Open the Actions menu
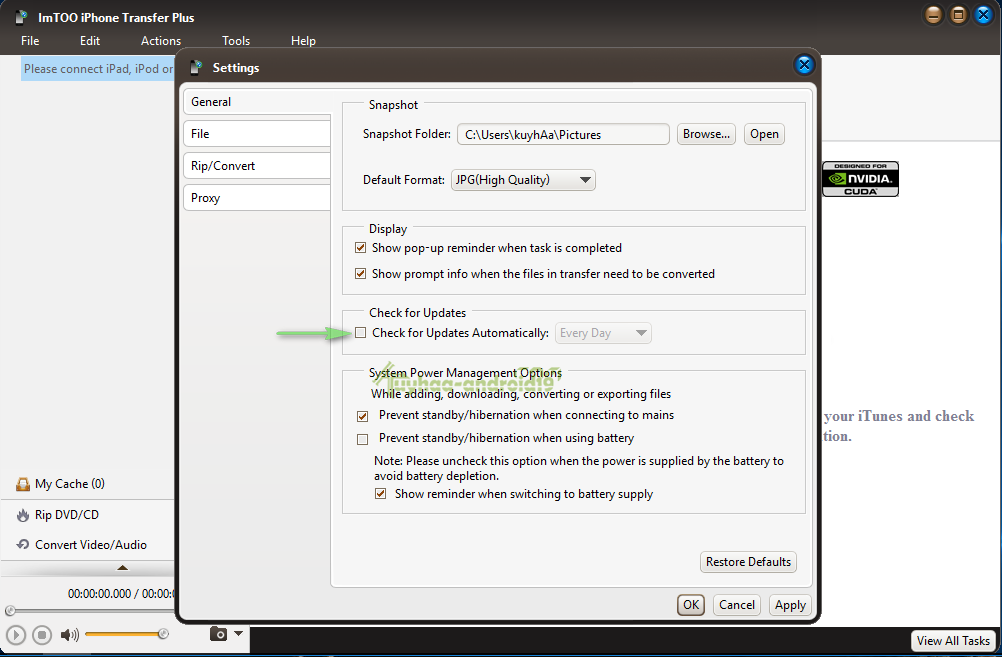1002x657 pixels. click(160, 40)
